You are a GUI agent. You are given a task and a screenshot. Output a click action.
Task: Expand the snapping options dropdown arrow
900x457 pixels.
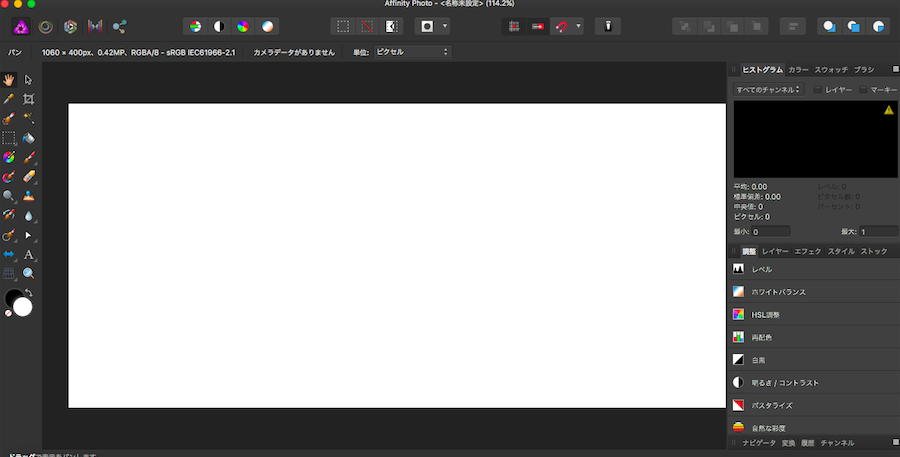coord(579,26)
